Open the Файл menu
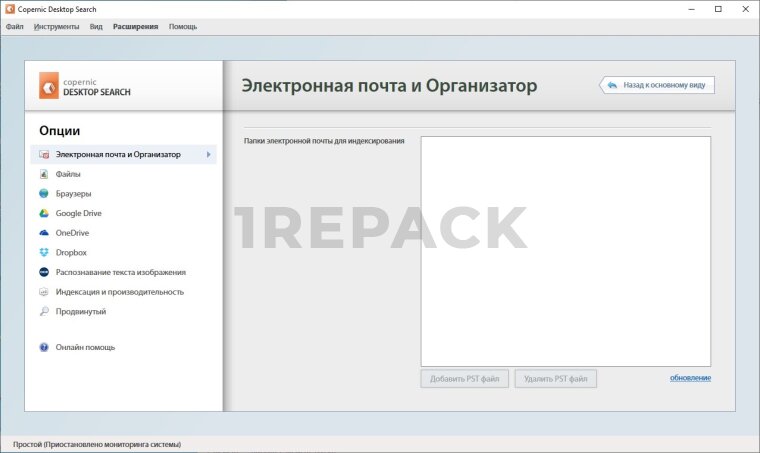This screenshot has width=760, height=453. (x=14, y=27)
